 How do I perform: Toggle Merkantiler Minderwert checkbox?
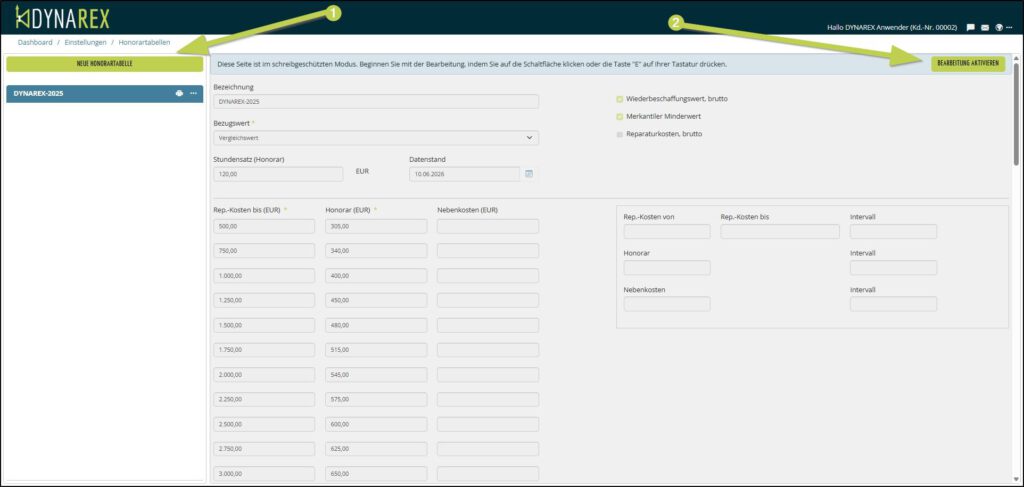pyautogui.click(x=620, y=117)
